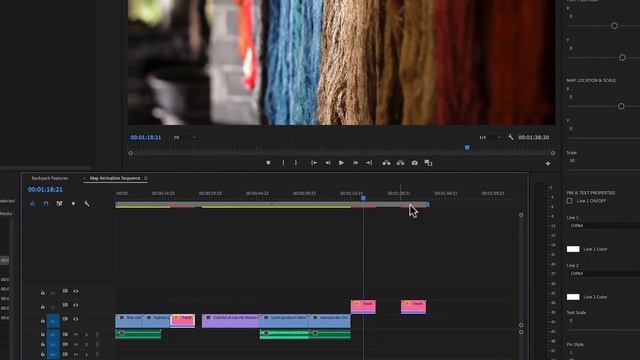This screenshot has height=360, width=640.
Task: Open the Program Monitor button editor plus
Action: pos(548,163)
